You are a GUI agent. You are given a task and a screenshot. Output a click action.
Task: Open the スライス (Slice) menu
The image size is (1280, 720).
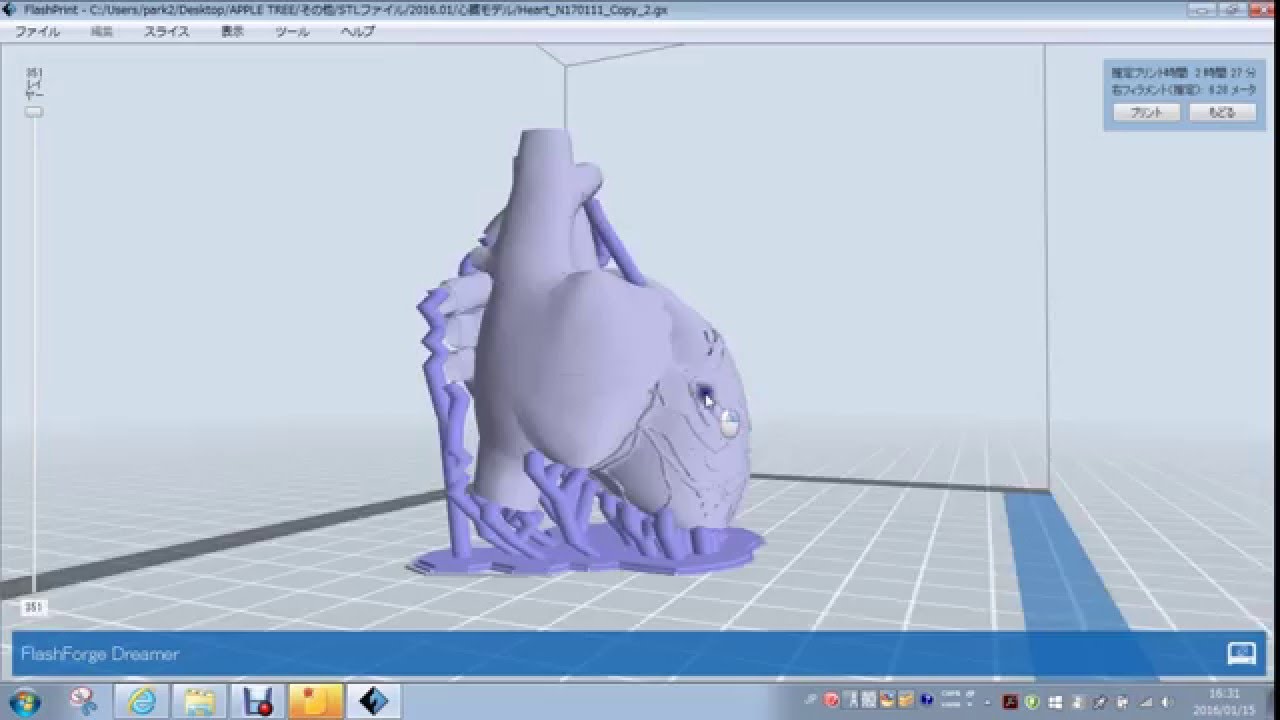166,32
